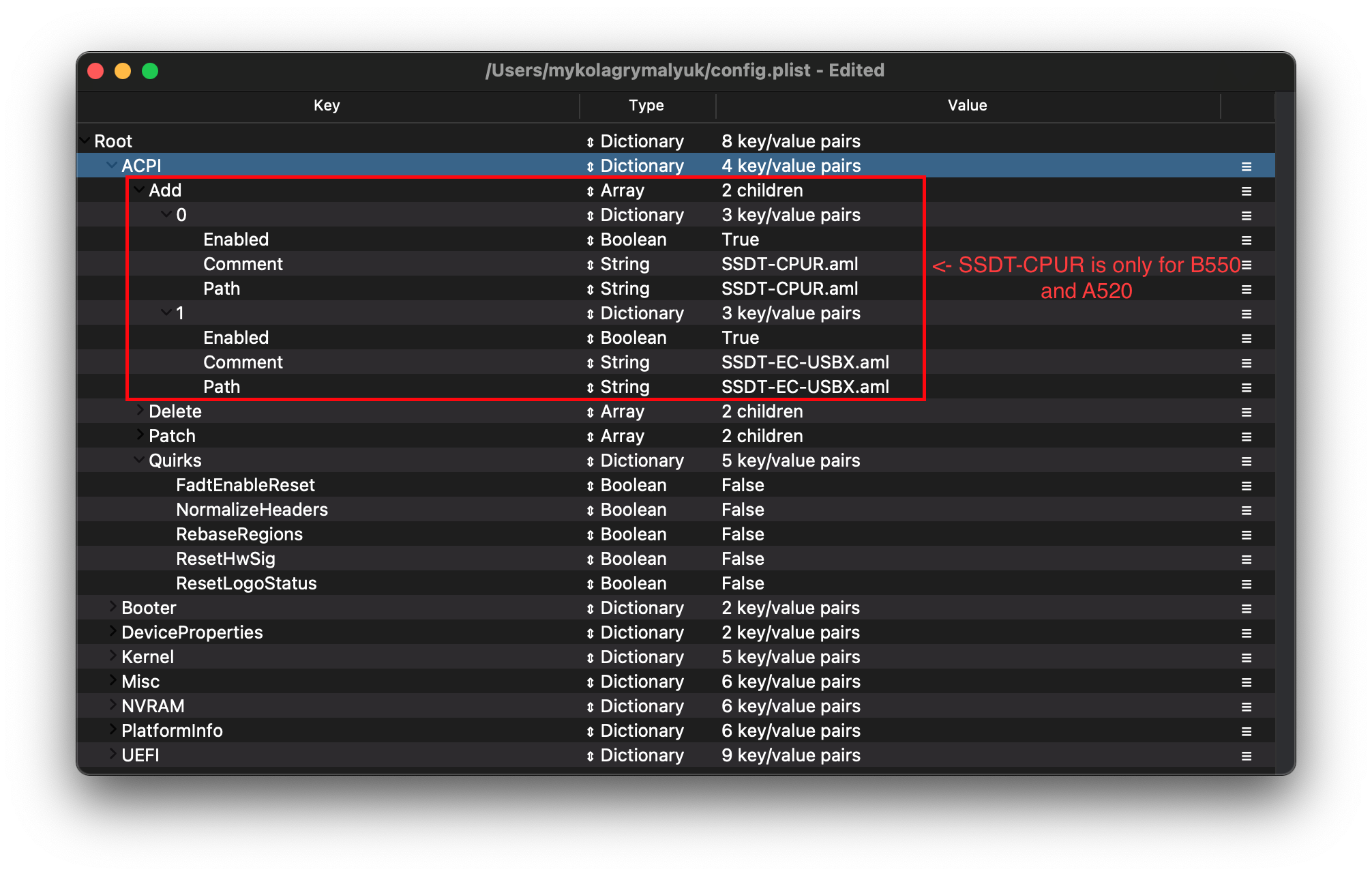Click type arrows beside NVRAM Dictionary
The height and width of the screenshot is (876, 1372).
590,707
